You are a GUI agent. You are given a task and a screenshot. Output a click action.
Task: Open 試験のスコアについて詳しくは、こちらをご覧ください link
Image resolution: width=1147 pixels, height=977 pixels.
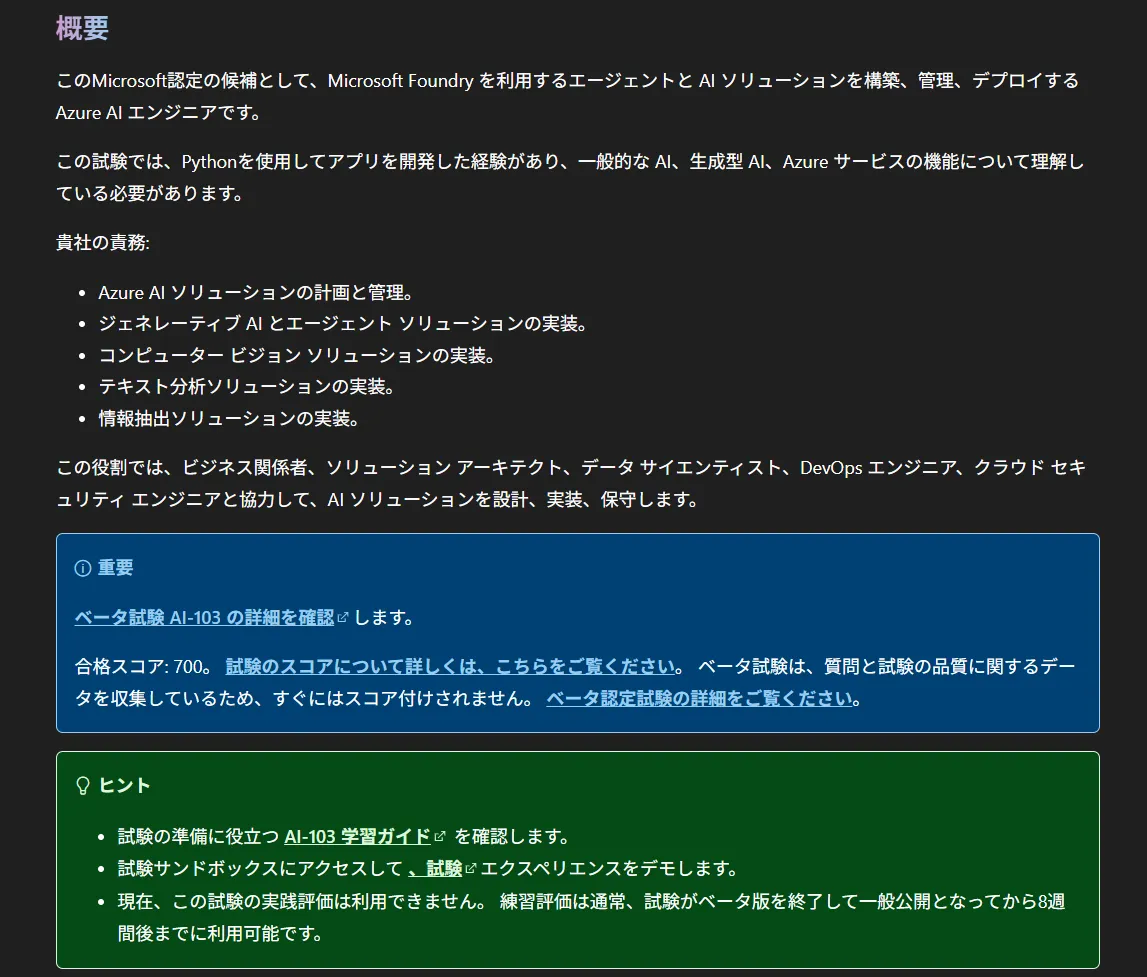[x=450, y=666]
